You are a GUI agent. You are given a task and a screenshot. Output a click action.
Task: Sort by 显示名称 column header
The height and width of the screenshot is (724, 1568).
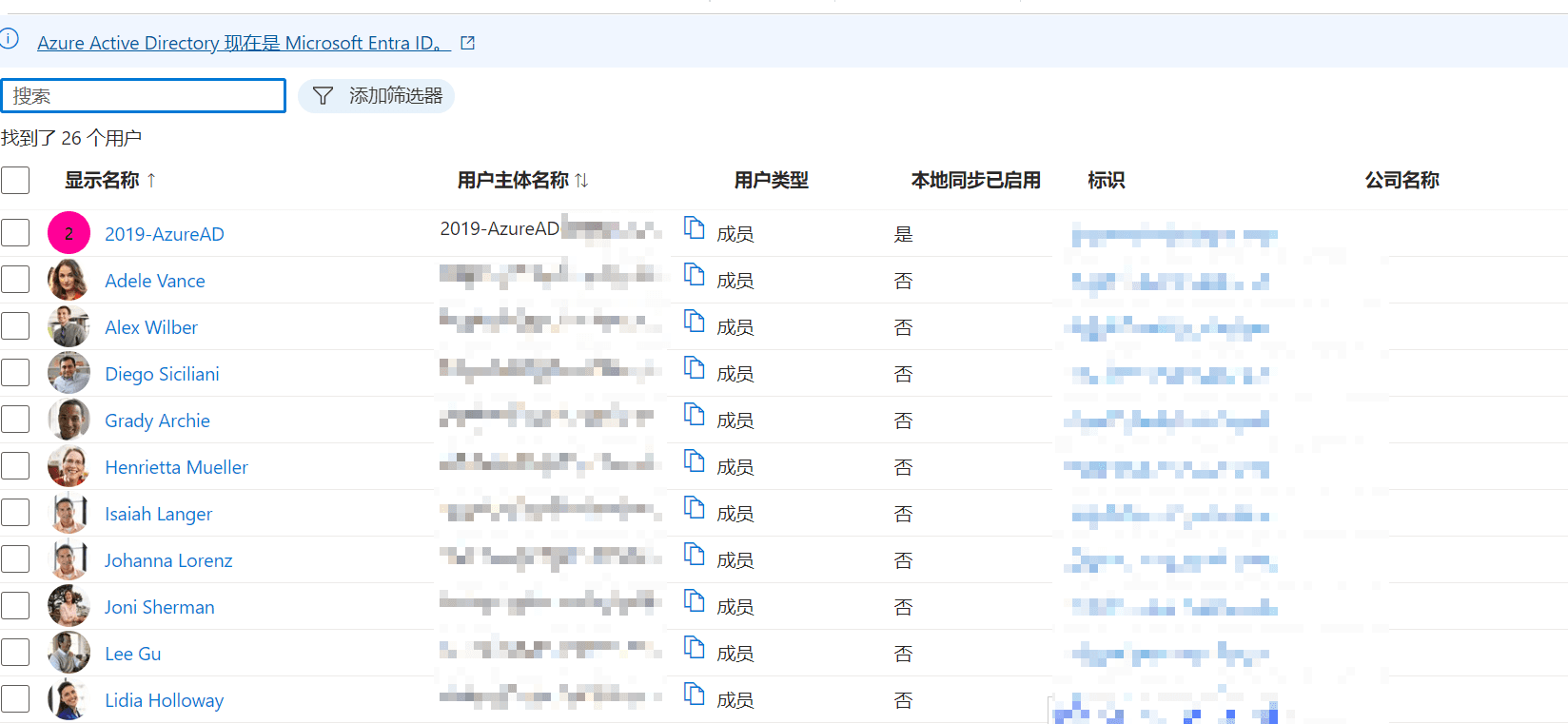(x=102, y=180)
